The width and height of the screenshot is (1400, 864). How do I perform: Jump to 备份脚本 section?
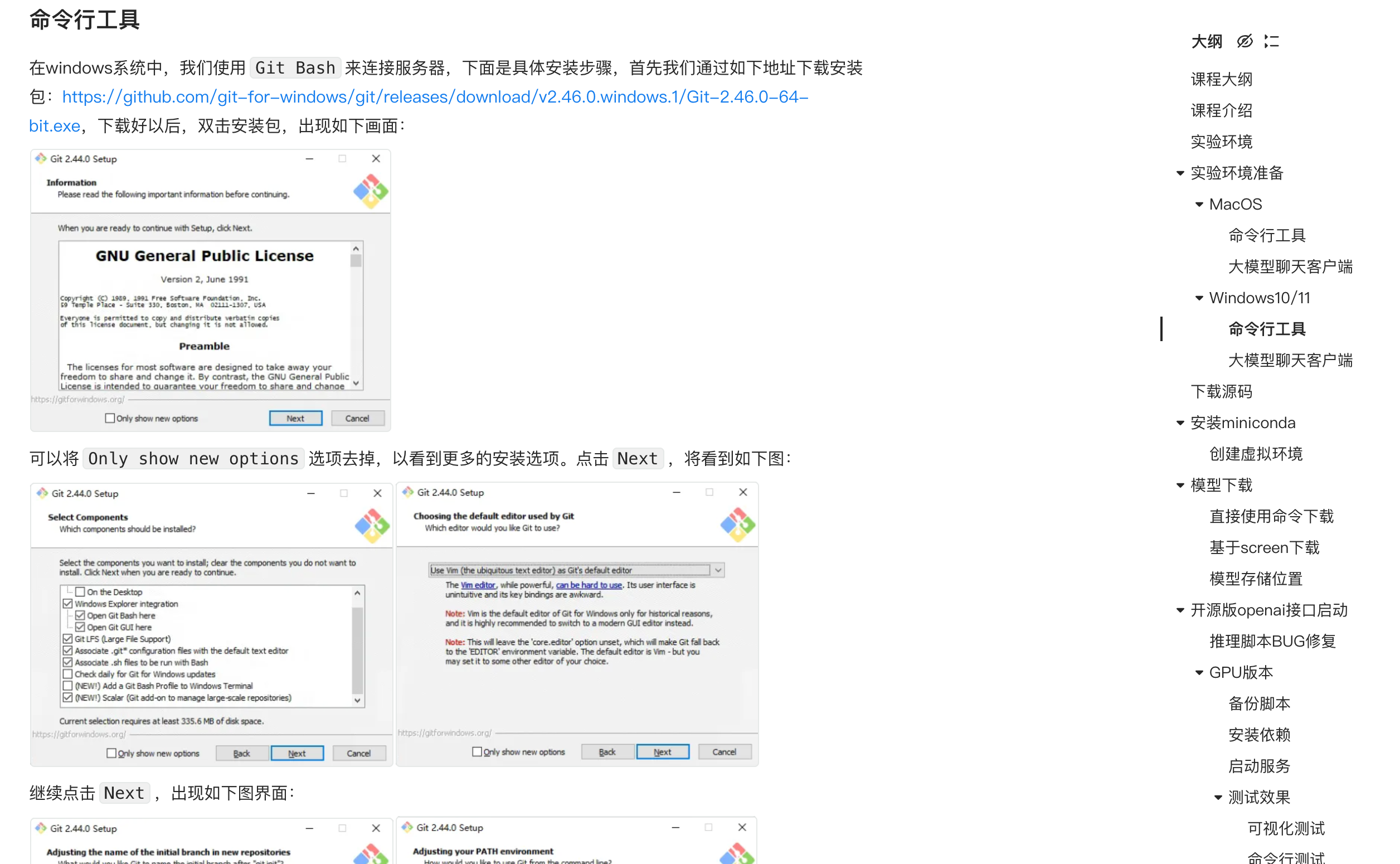1259,704
